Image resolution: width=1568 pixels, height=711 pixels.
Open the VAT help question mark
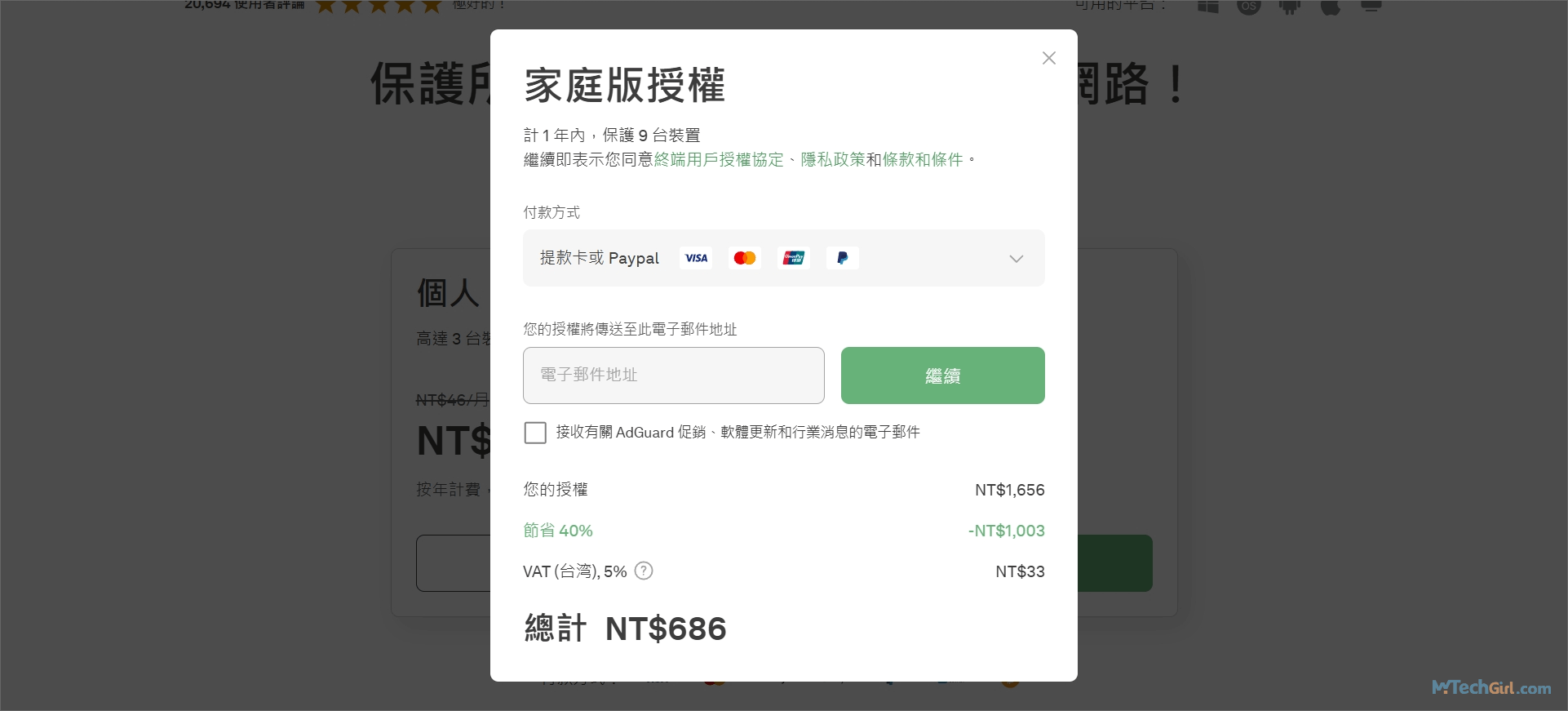tap(644, 571)
